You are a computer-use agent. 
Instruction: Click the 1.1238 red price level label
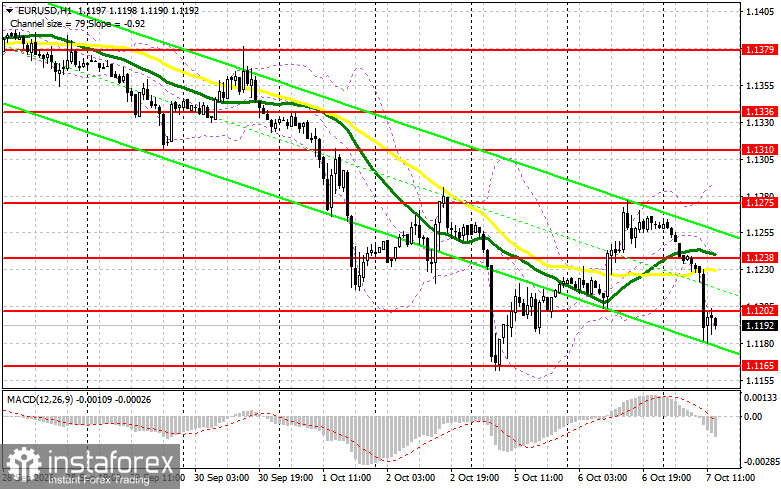760,257
